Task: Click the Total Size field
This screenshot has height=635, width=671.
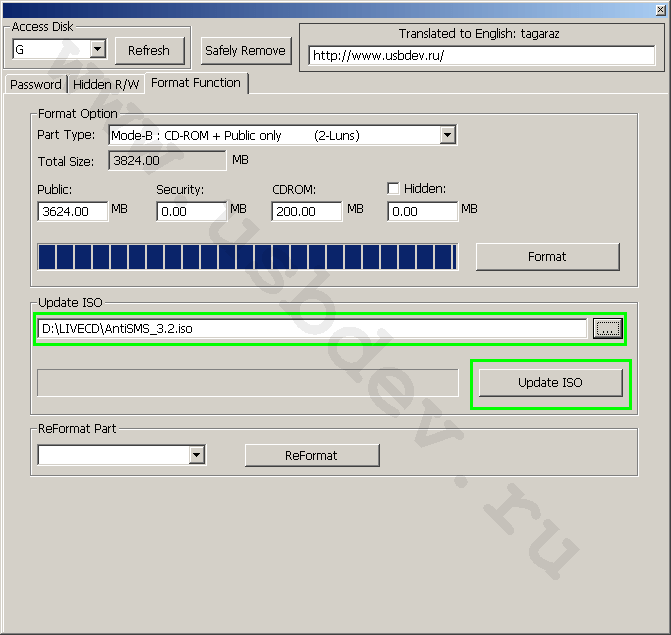Action: pos(167,160)
